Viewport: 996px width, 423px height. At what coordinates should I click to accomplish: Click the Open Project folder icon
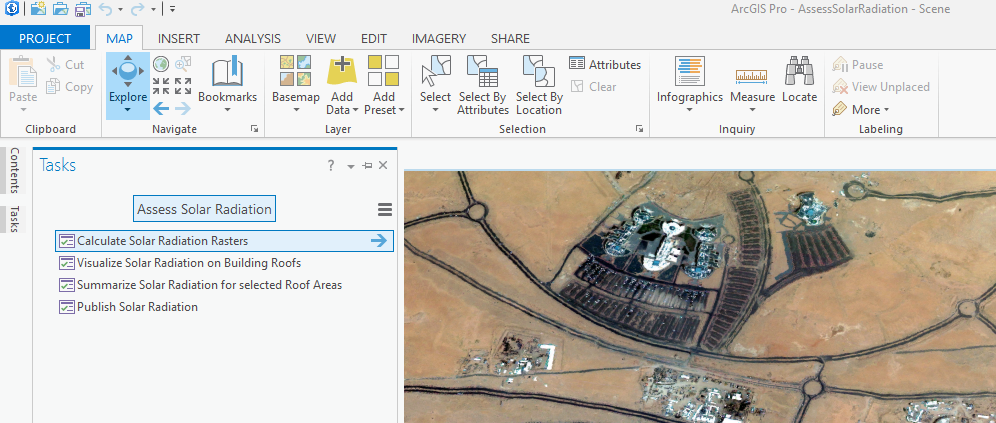click(x=60, y=9)
